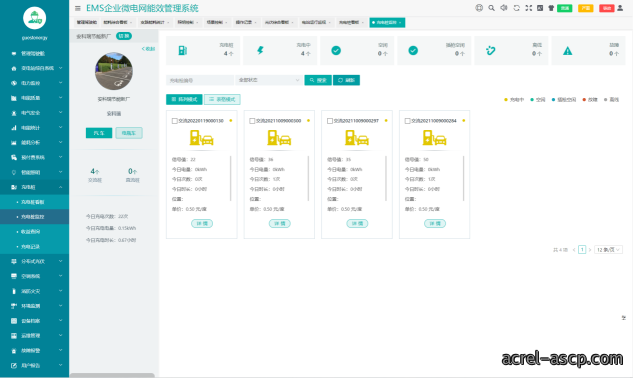
Task: Collapse the sidebar with the hamburger icon
Action: click(x=78, y=8)
